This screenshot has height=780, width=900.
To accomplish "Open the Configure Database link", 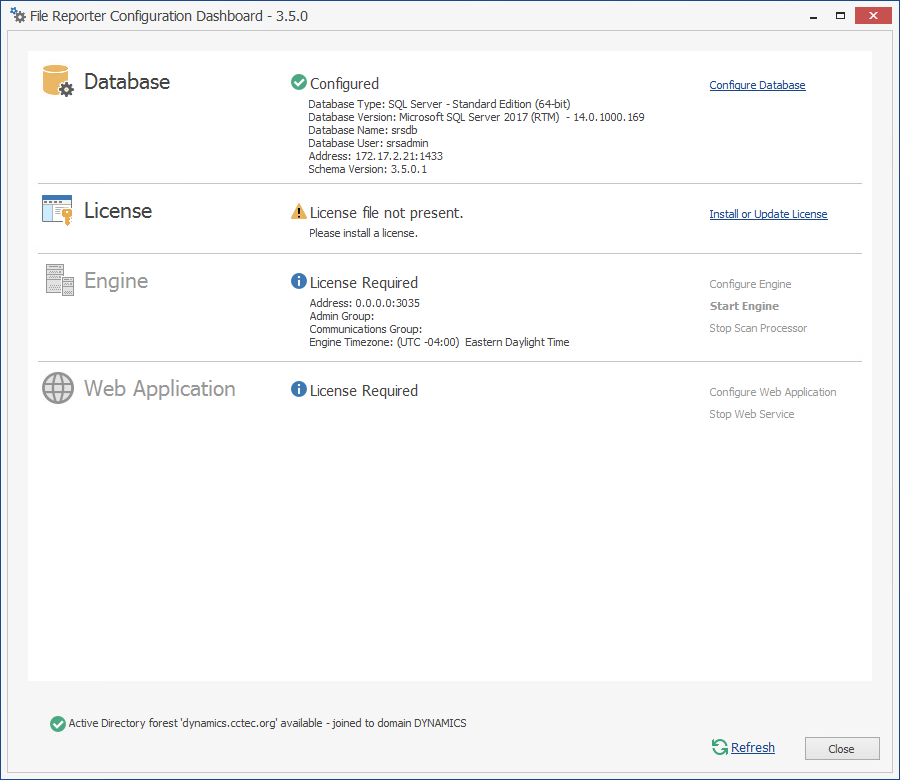I will point(757,85).
